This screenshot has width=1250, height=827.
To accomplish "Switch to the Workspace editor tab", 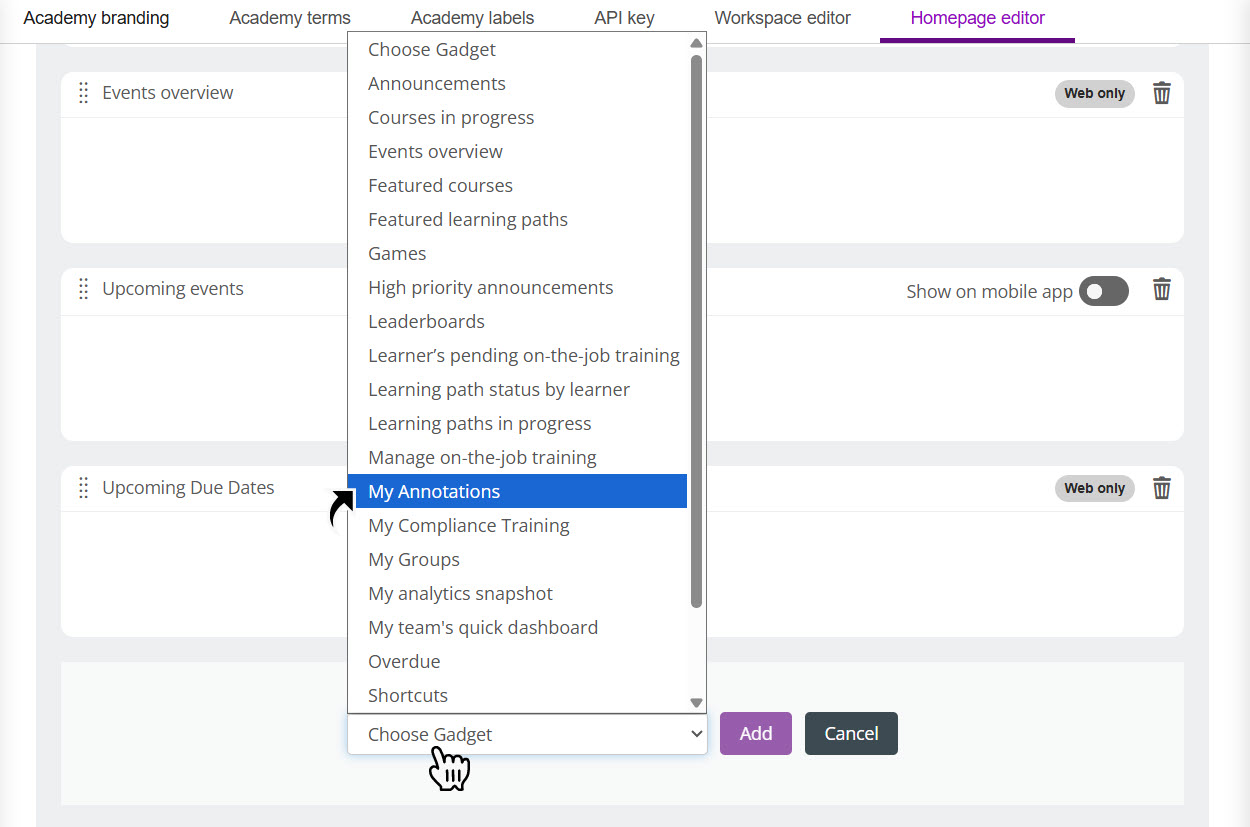I will pos(782,18).
